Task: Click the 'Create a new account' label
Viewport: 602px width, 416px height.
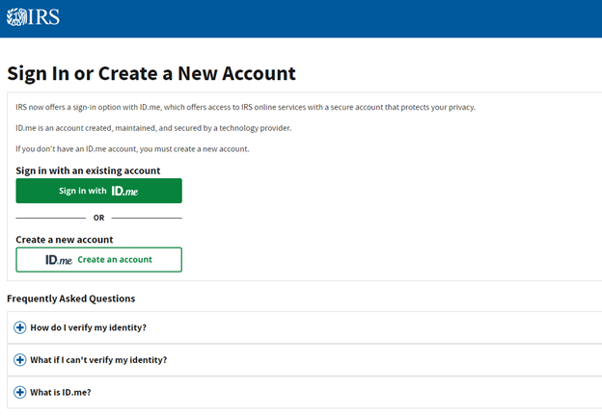Action: [x=64, y=240]
